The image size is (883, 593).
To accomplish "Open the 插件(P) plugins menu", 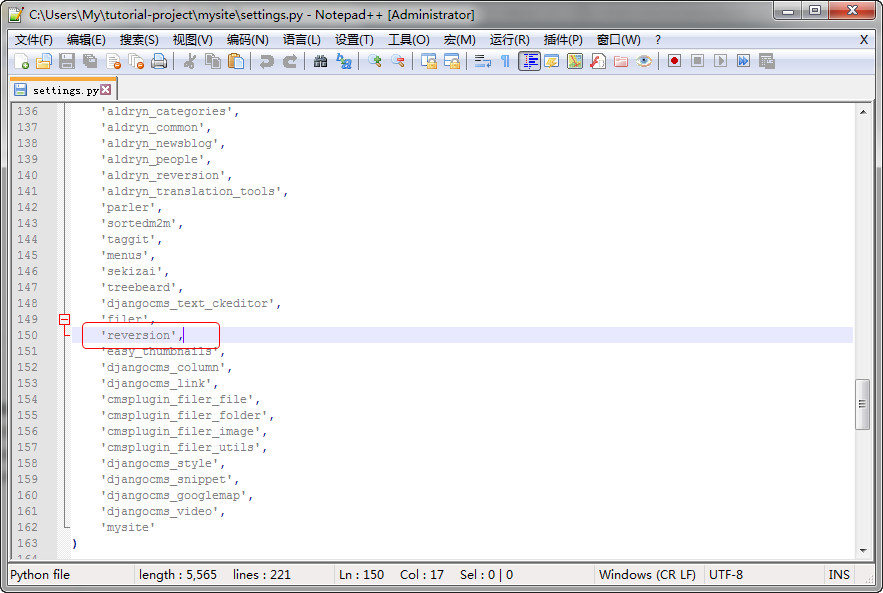I will pos(563,40).
